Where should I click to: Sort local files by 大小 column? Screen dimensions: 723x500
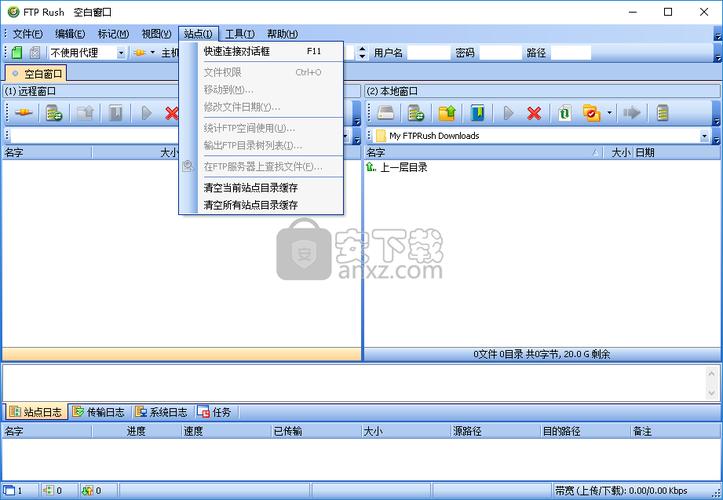[x=617, y=153]
